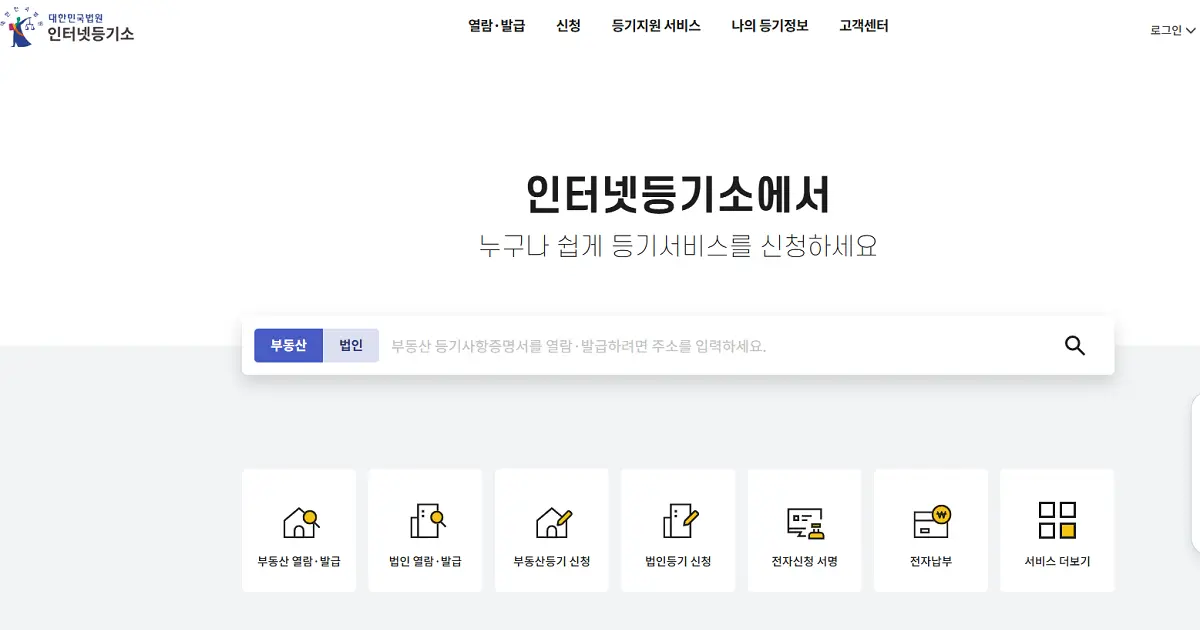Click the 누구나 쉽게 등기서비스를 신청하세요 subtitle
1200x630 pixels.
(x=678, y=246)
